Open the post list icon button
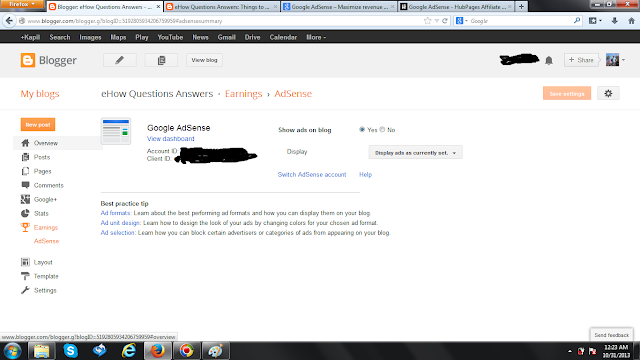640x360 pixels. 161,60
